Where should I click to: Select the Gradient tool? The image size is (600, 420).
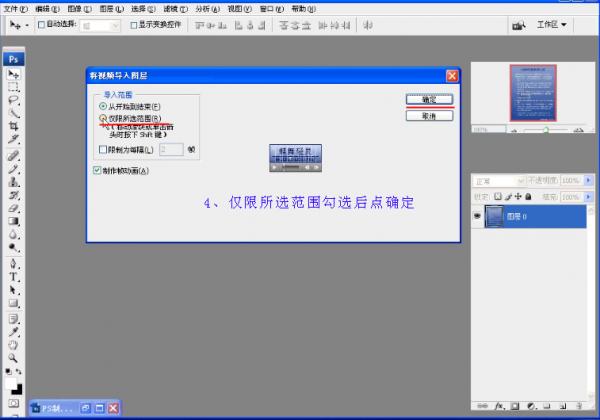[x=13, y=221]
